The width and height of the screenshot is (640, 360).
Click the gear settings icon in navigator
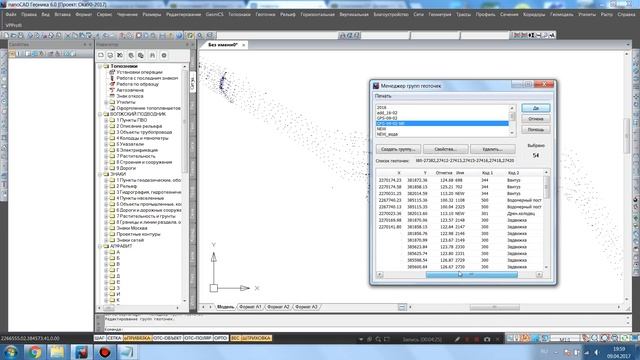pos(164,55)
